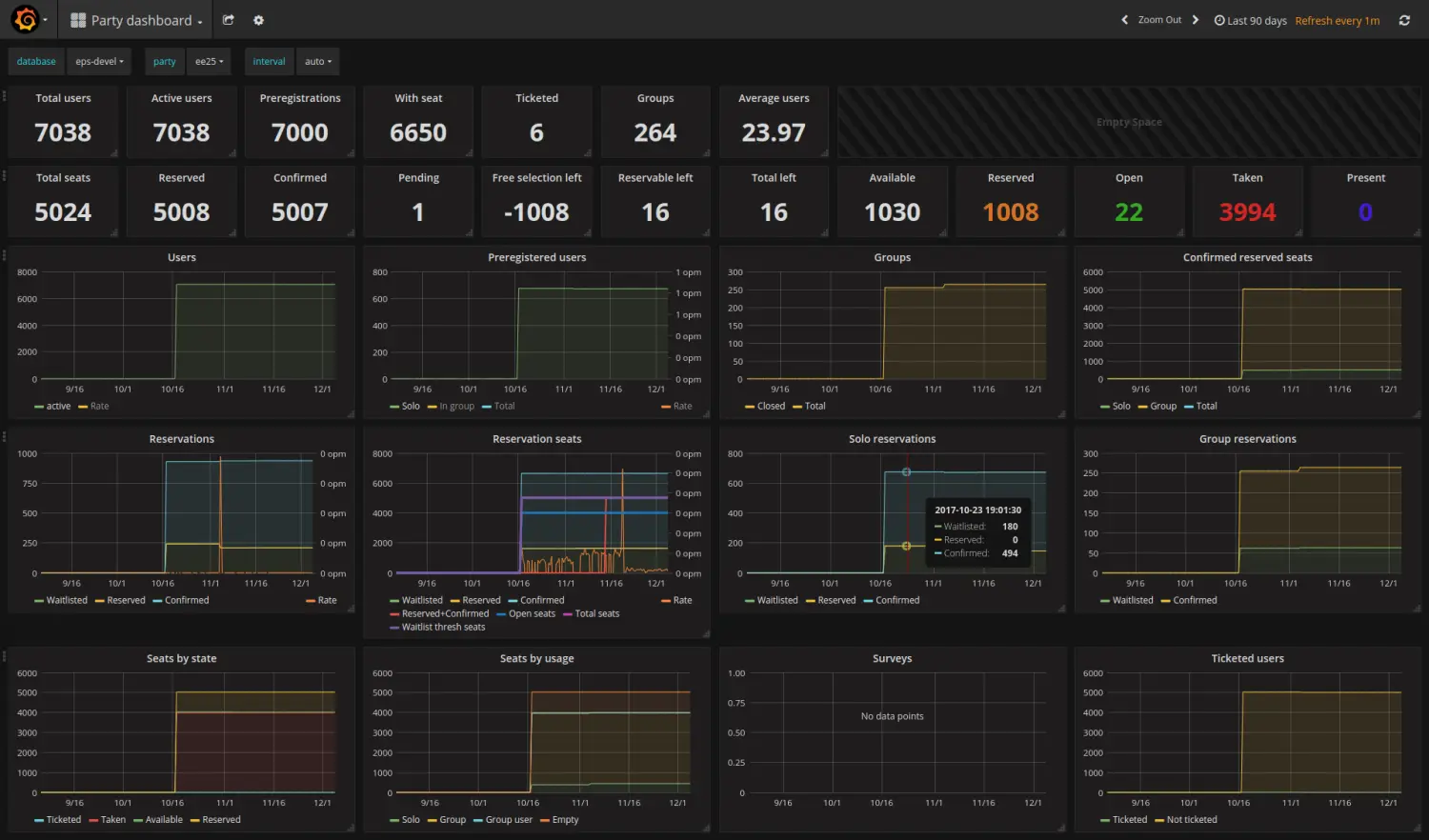Open the auto interval dropdown
Screen dimensions: 1429x840
click(317, 61)
